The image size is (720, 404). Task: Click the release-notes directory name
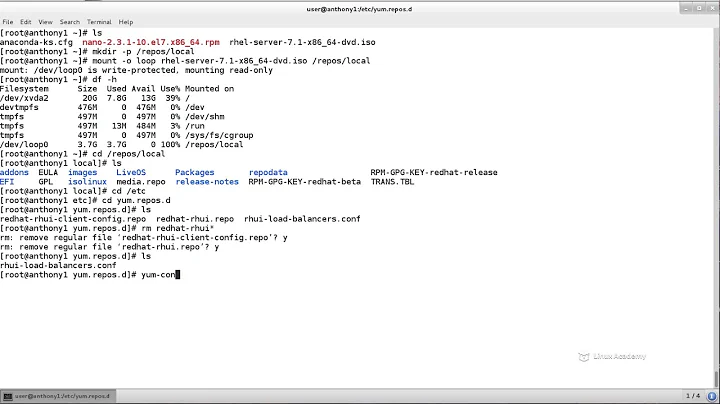tap(207, 182)
